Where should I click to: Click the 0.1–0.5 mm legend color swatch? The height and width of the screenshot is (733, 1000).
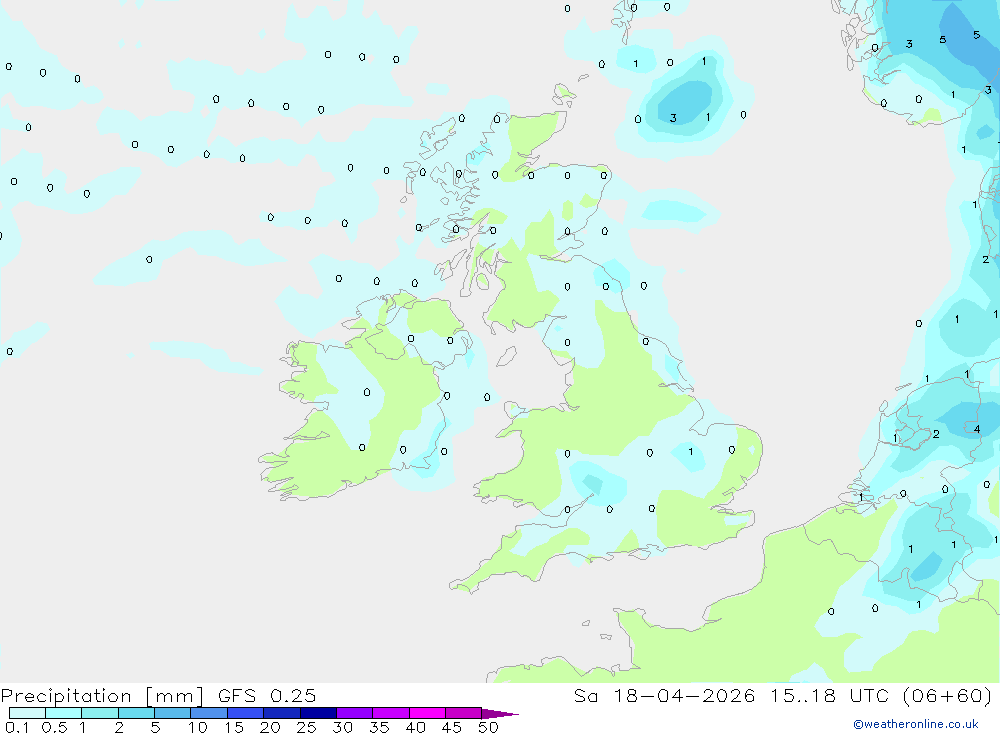(27, 713)
